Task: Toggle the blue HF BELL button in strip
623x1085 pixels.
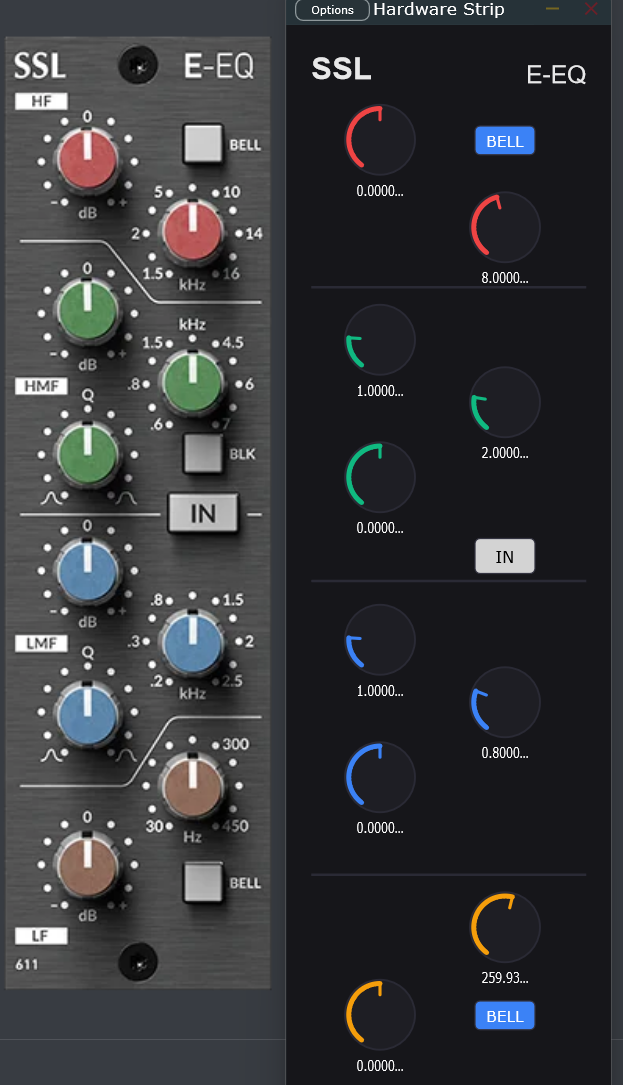Action: [505, 141]
